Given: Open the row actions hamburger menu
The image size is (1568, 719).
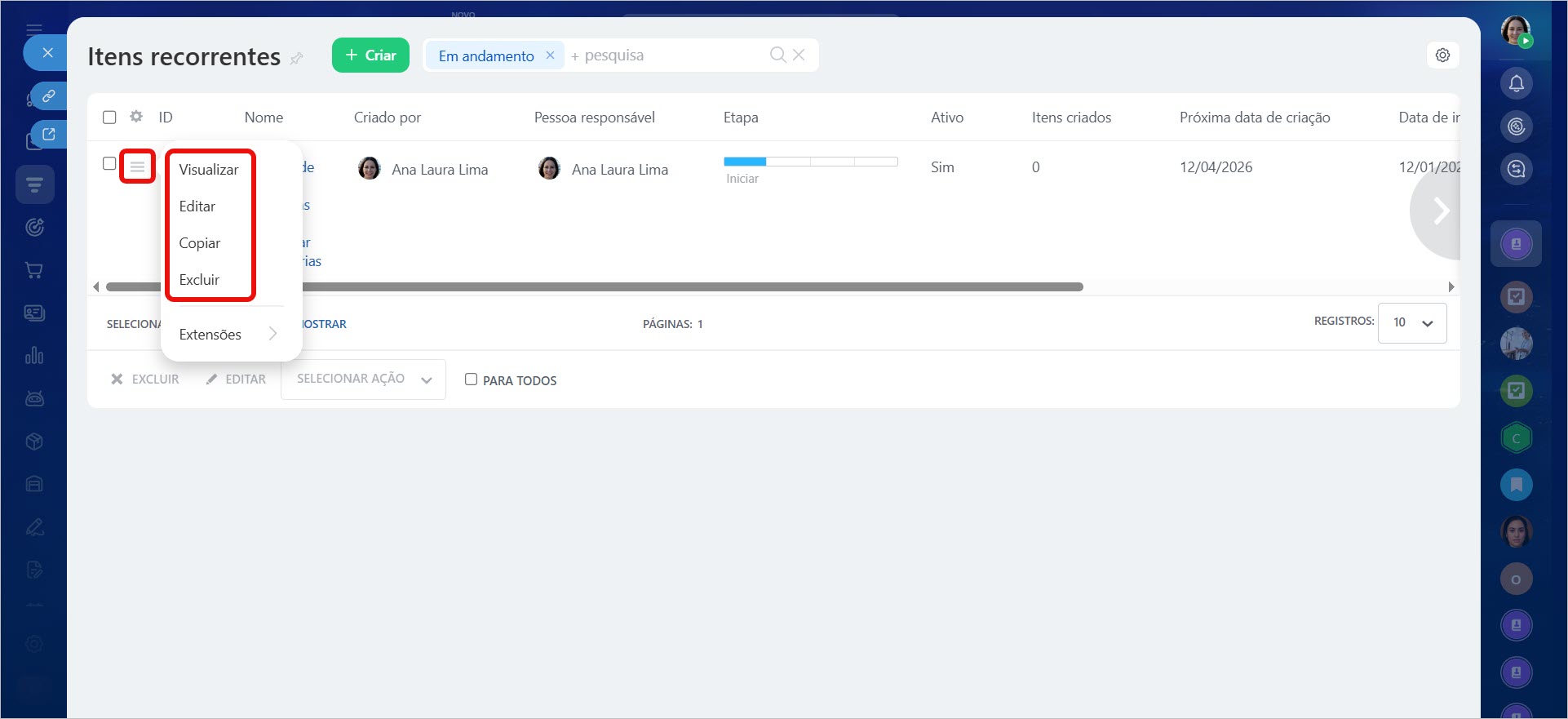Looking at the screenshot, I should tap(137, 166).
